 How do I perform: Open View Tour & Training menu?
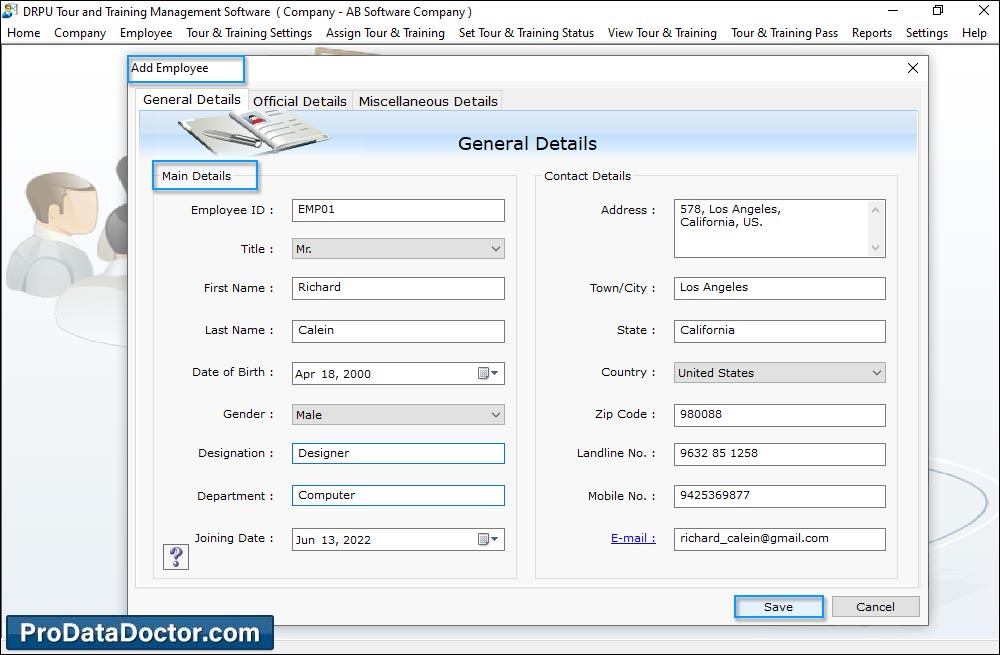click(662, 33)
